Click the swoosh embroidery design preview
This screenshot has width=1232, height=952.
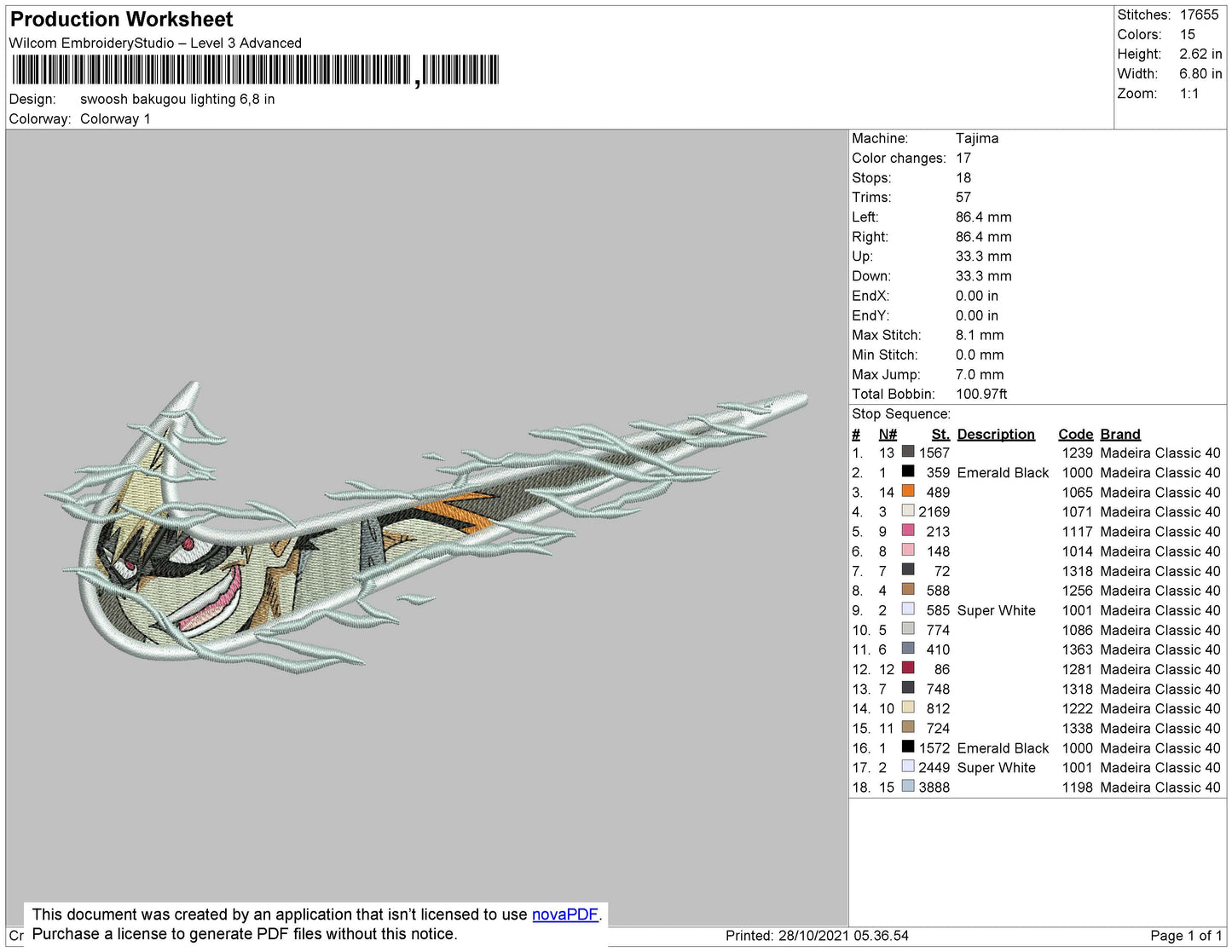click(x=425, y=528)
